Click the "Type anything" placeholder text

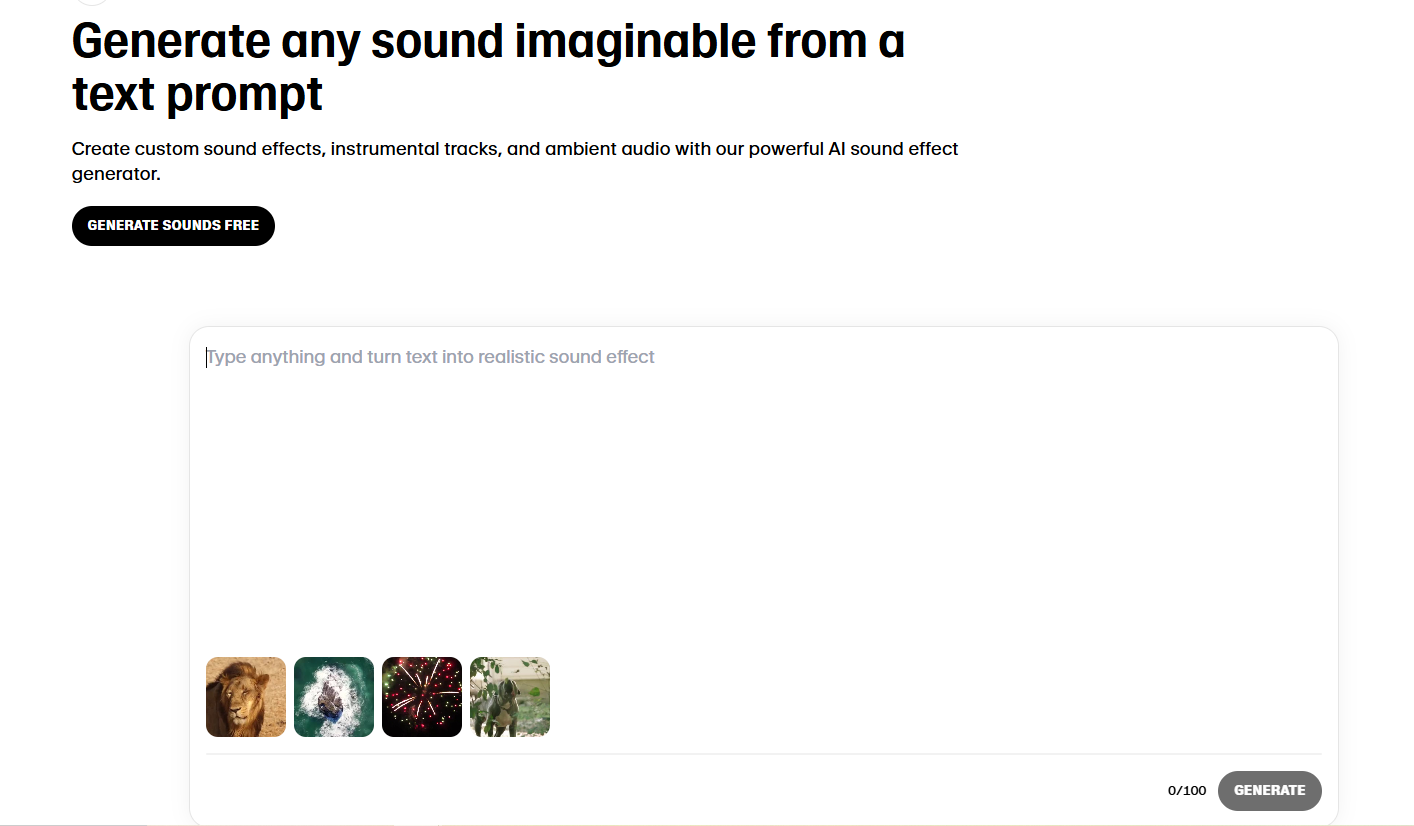[431, 357]
